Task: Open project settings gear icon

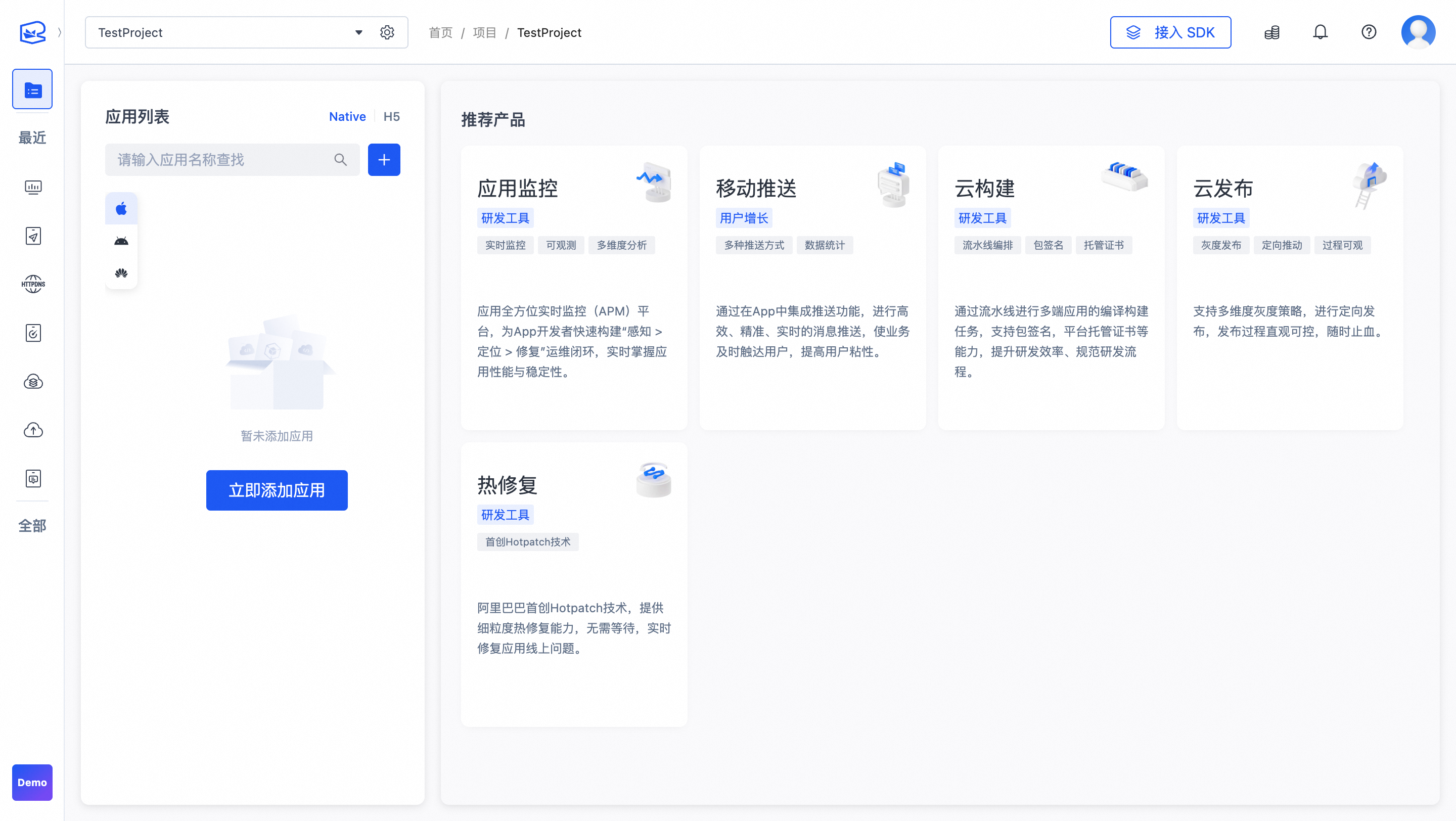Action: [387, 33]
